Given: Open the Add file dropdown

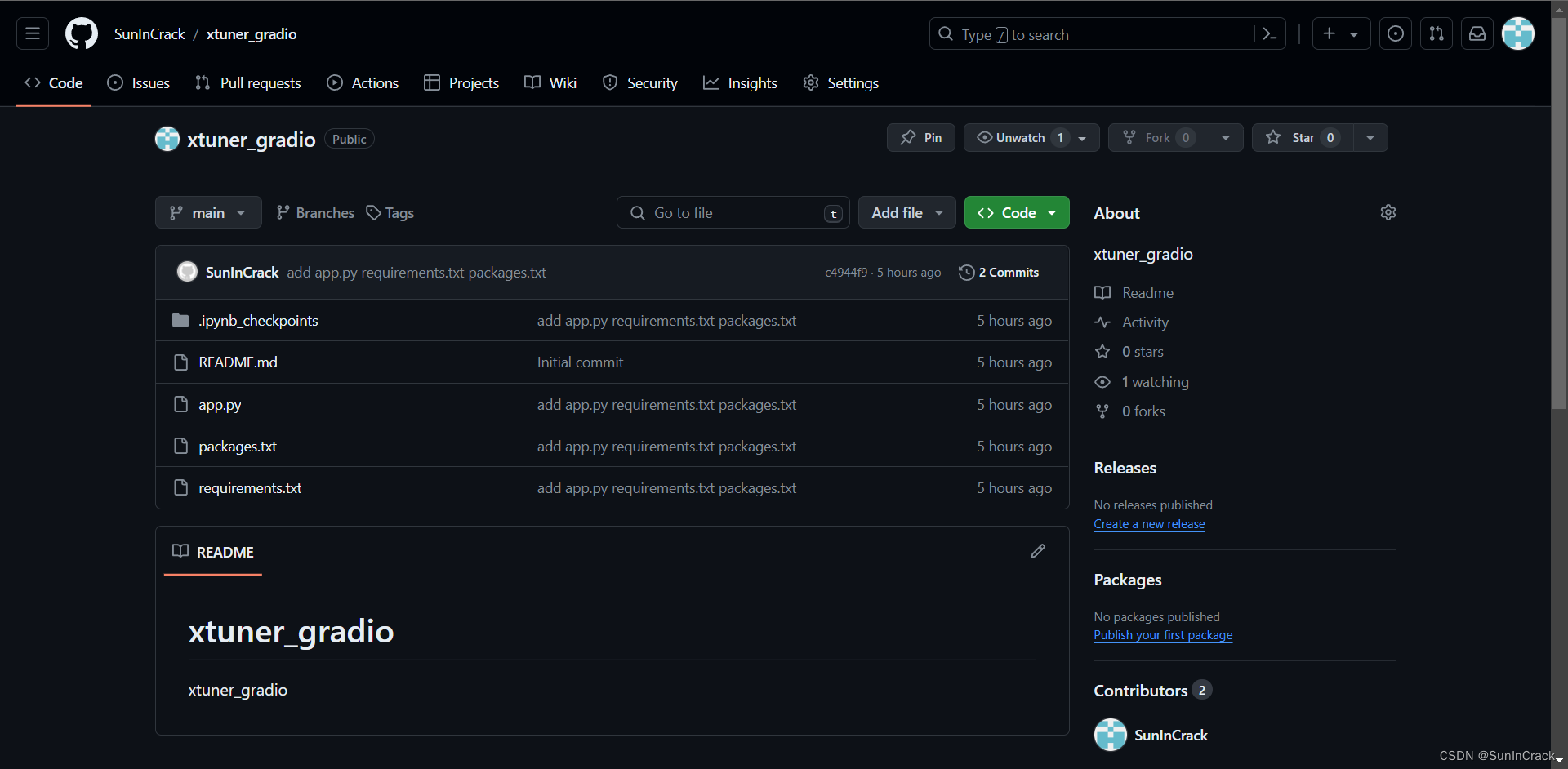Looking at the screenshot, I should [x=906, y=212].
